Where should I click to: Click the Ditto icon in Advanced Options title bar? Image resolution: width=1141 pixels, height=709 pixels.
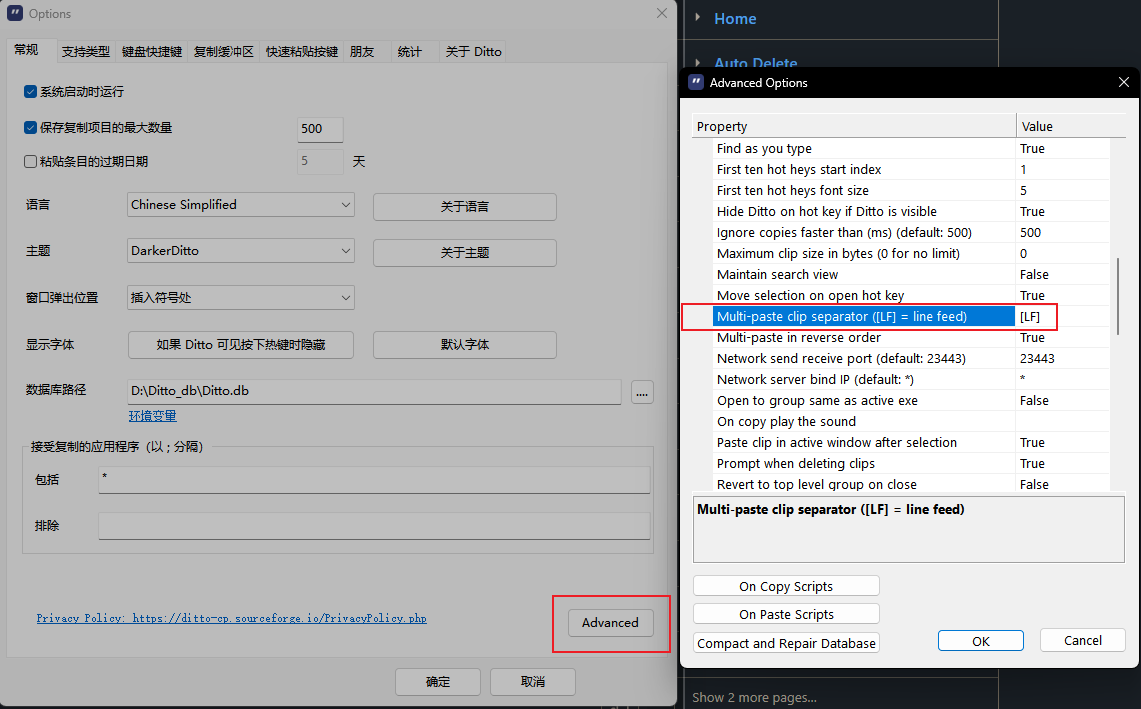click(x=696, y=82)
